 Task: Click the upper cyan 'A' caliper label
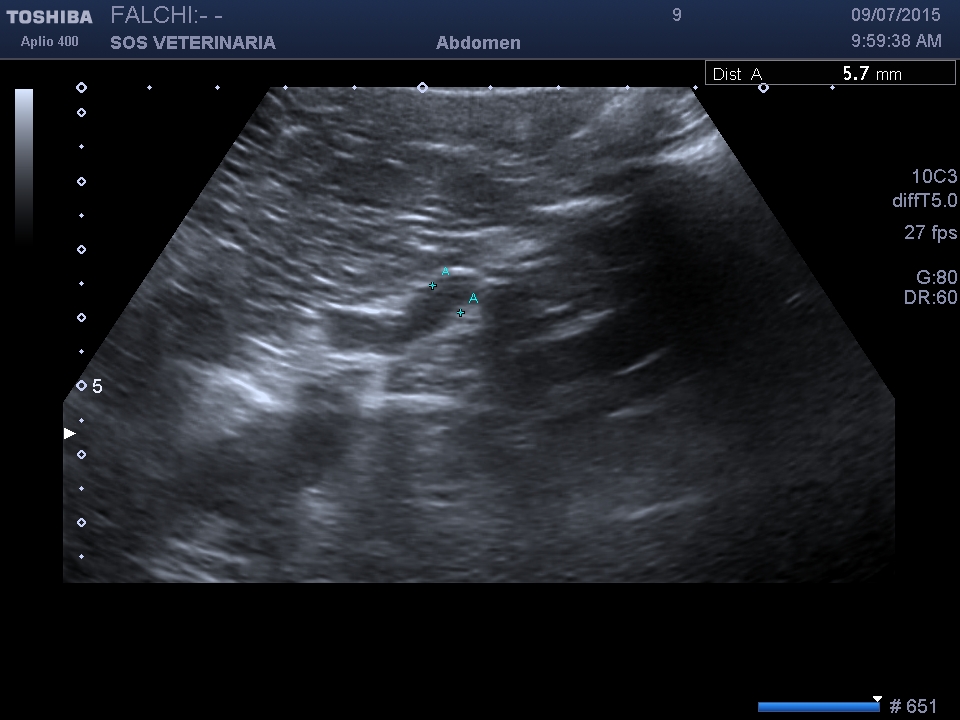pyautogui.click(x=446, y=271)
